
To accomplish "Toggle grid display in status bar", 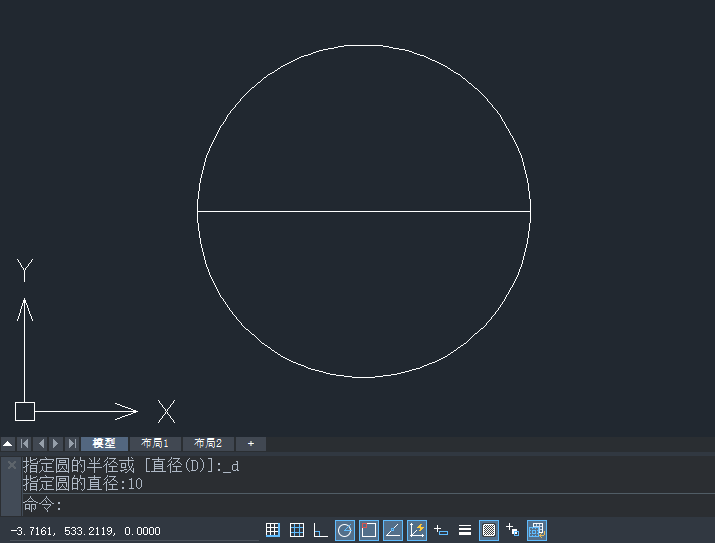I will [x=297, y=530].
